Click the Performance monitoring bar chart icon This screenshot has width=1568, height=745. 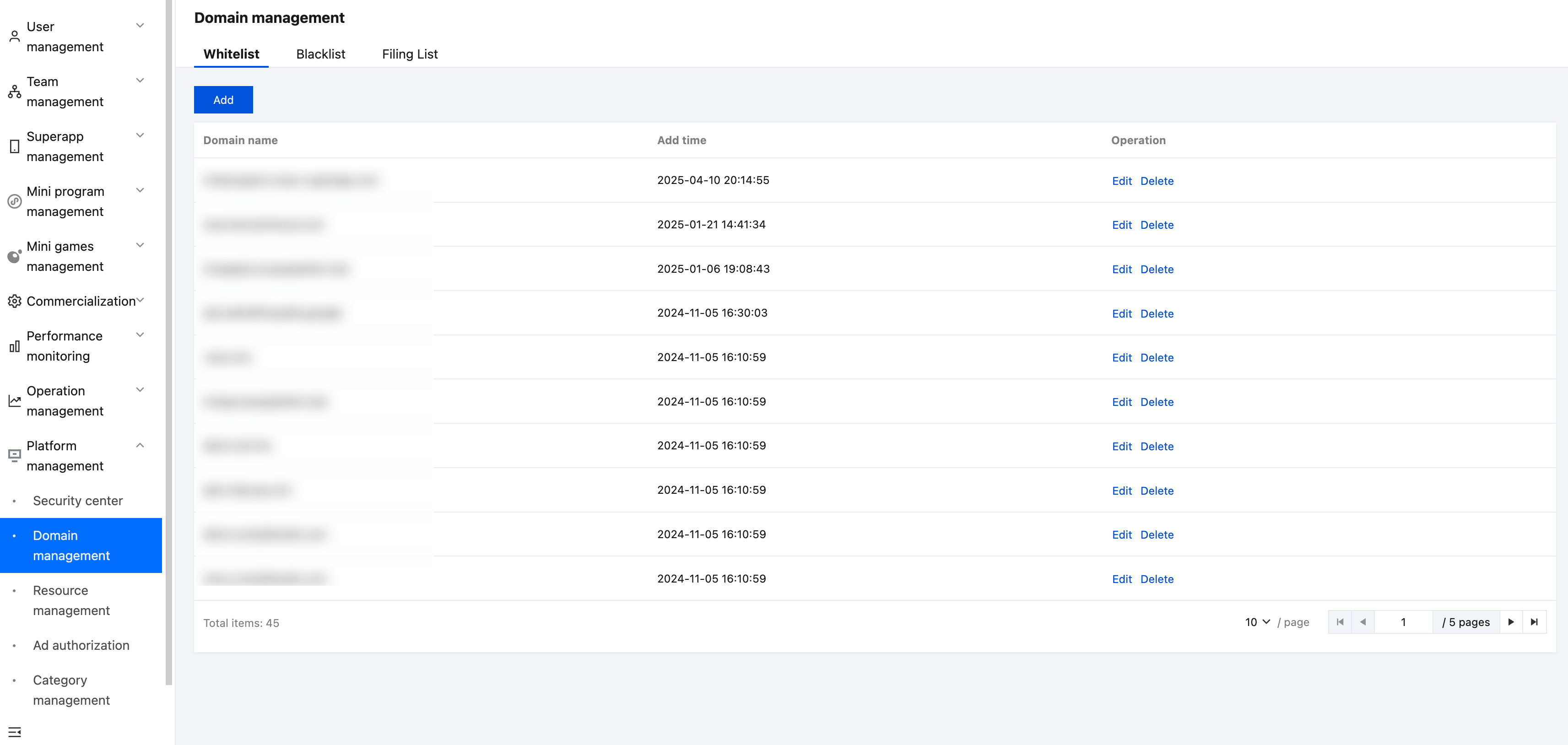coord(15,346)
